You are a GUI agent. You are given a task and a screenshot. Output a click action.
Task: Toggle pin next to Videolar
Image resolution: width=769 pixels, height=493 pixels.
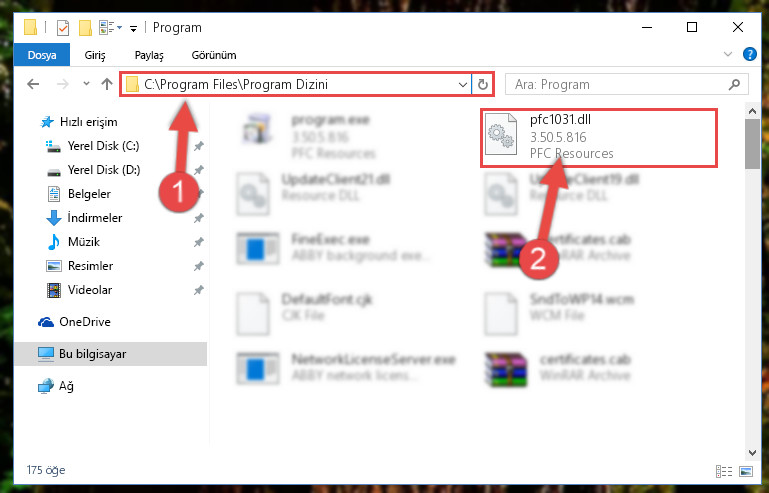[199, 290]
